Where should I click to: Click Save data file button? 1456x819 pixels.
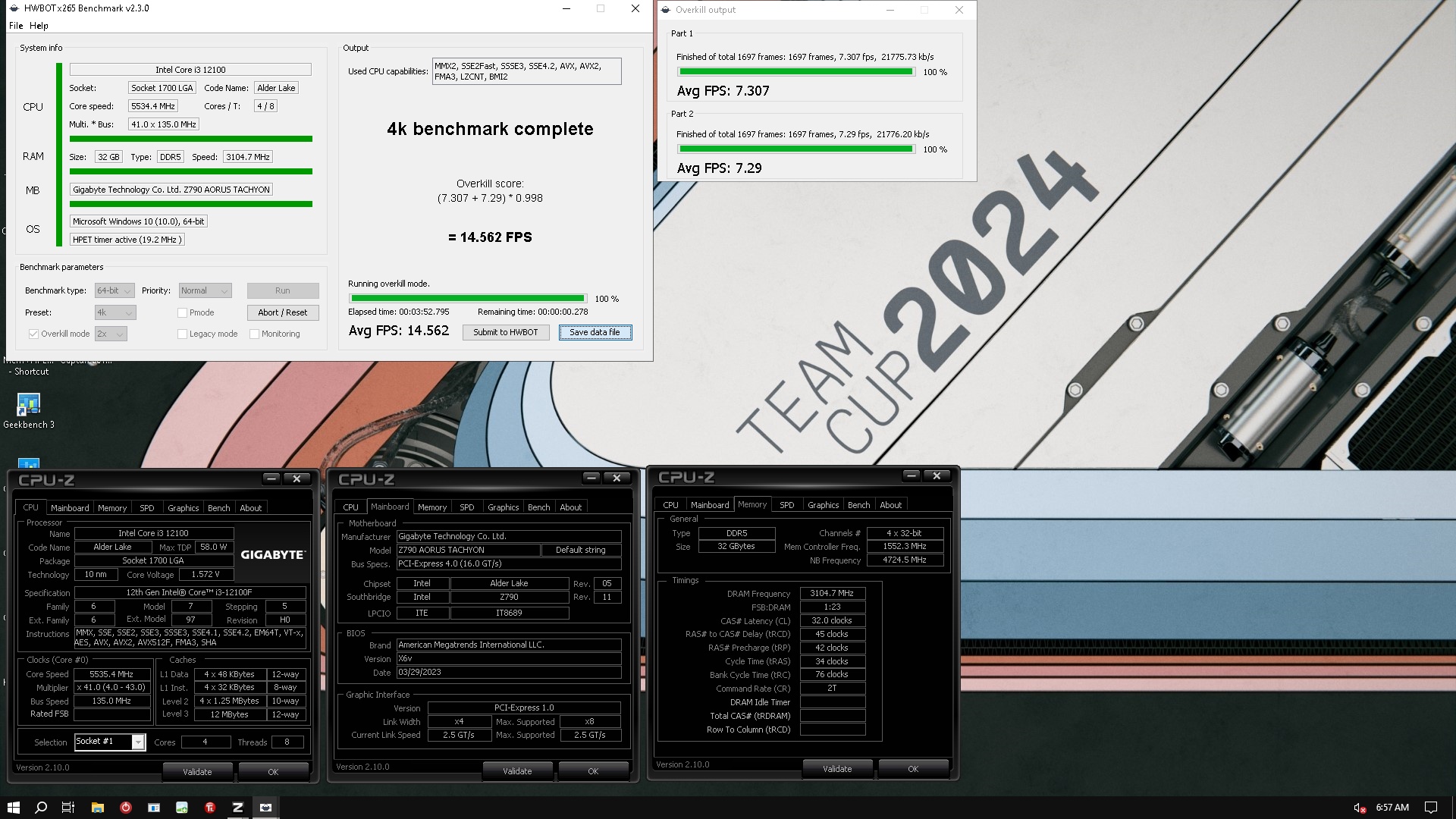tap(595, 332)
